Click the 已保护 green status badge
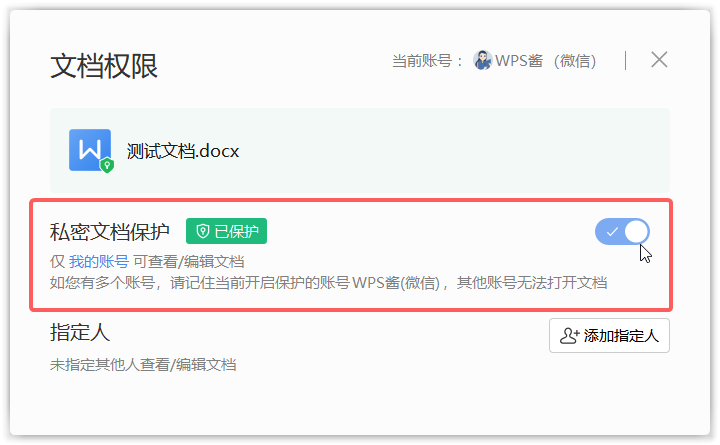This screenshot has width=720, height=445. (x=226, y=231)
